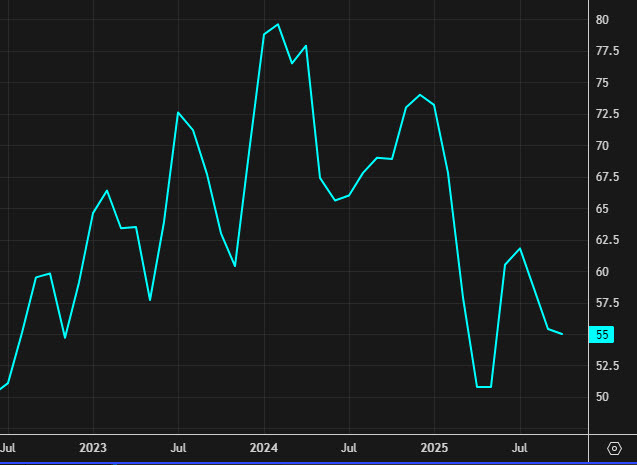Click the 67.5 price scale label
Image resolution: width=637 pixels, height=465 pixels.
(606, 178)
